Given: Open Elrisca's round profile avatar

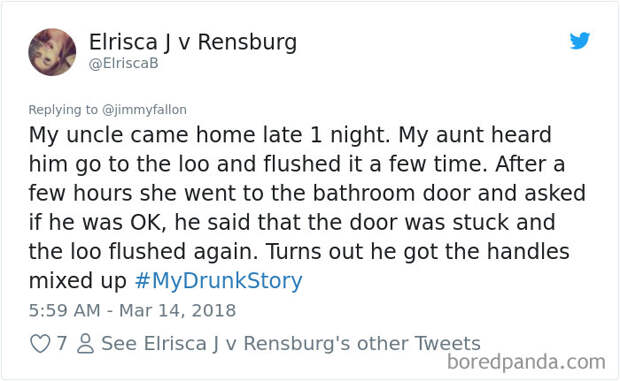Looking at the screenshot, I should tap(52, 52).
